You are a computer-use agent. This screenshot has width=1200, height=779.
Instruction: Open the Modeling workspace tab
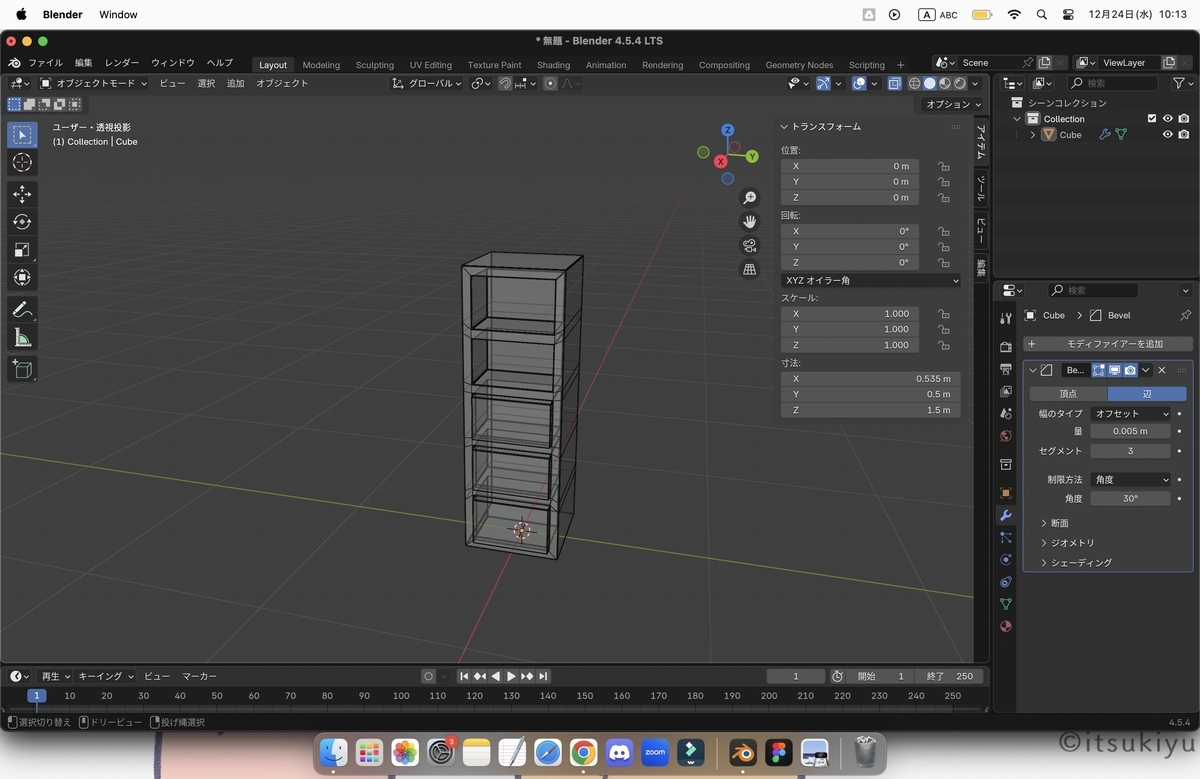pyautogui.click(x=321, y=65)
